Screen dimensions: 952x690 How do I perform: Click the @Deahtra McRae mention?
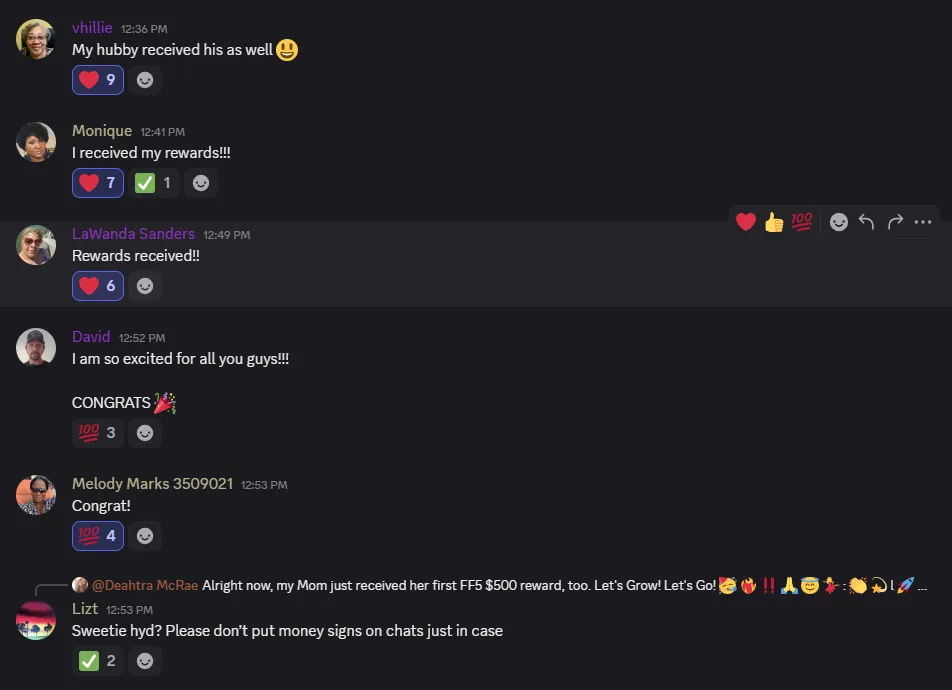(x=145, y=585)
